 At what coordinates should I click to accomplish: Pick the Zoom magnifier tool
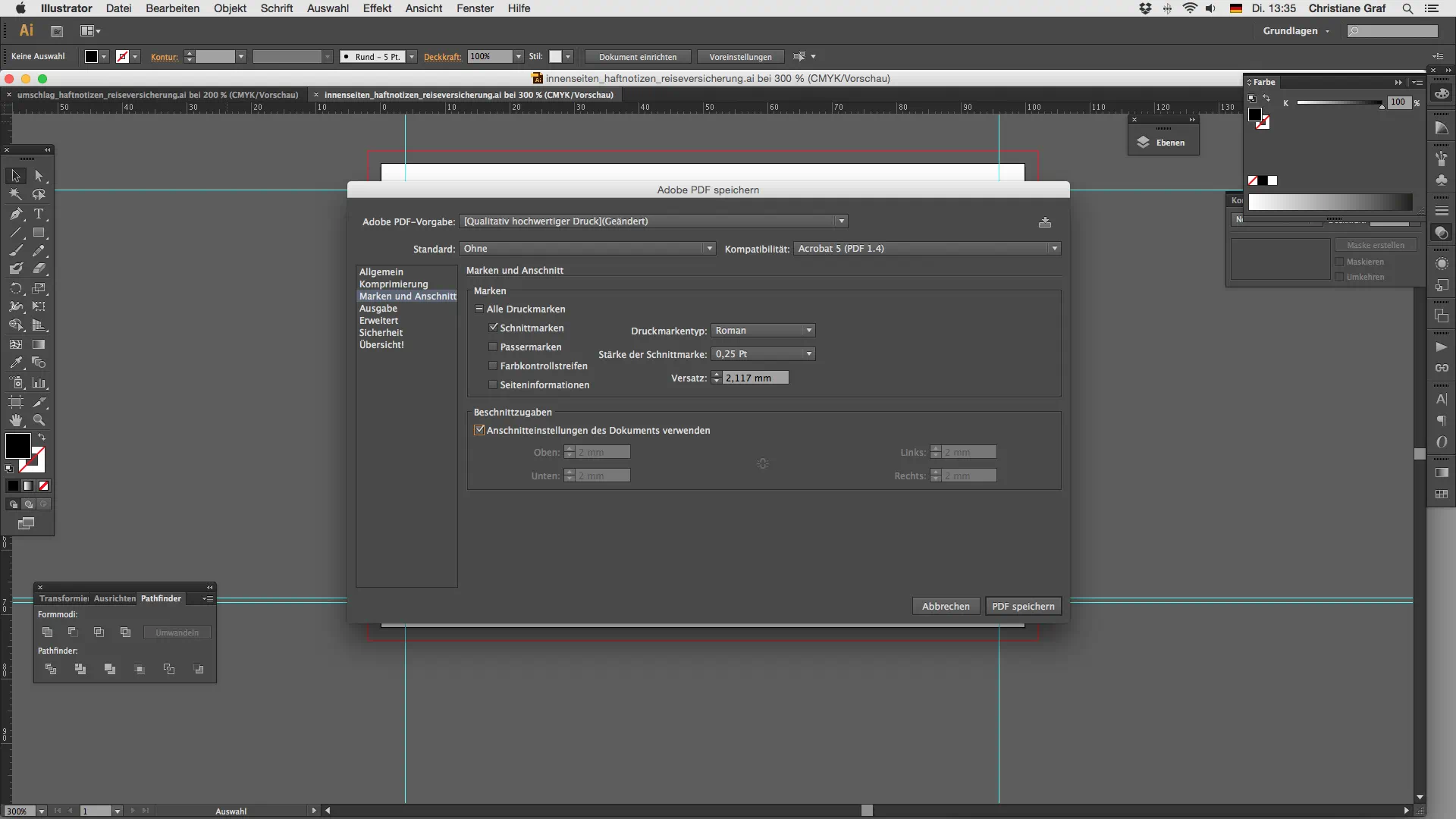tap(39, 420)
